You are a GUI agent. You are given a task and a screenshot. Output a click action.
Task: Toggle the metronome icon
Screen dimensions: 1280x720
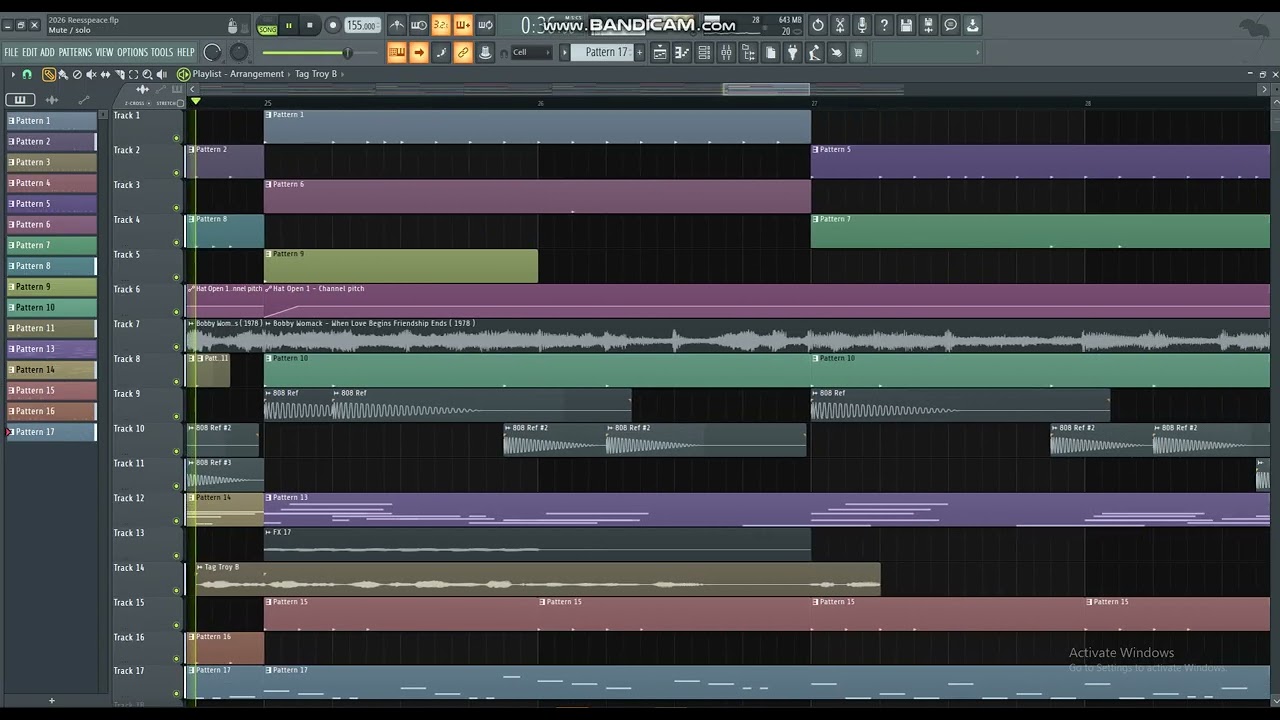pos(397,25)
